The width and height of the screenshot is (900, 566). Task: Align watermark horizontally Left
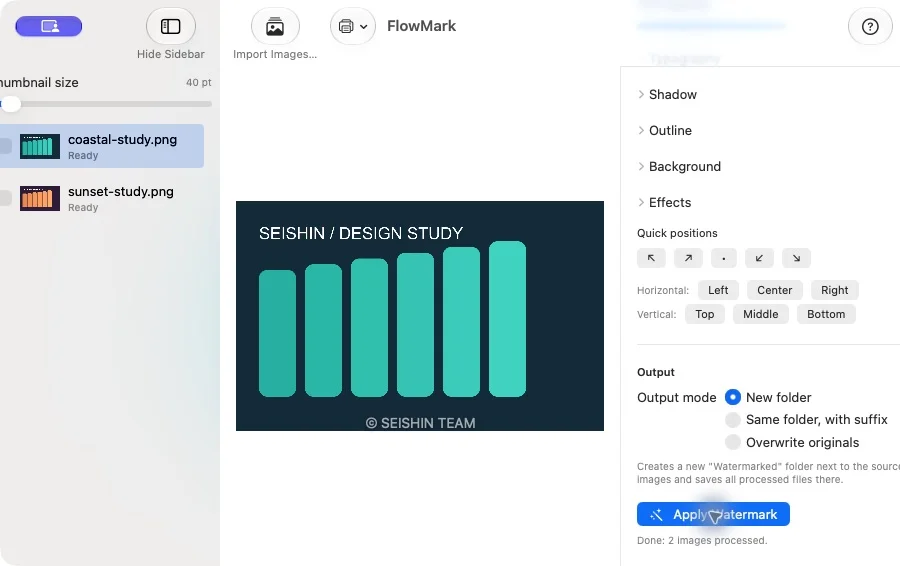tap(718, 290)
